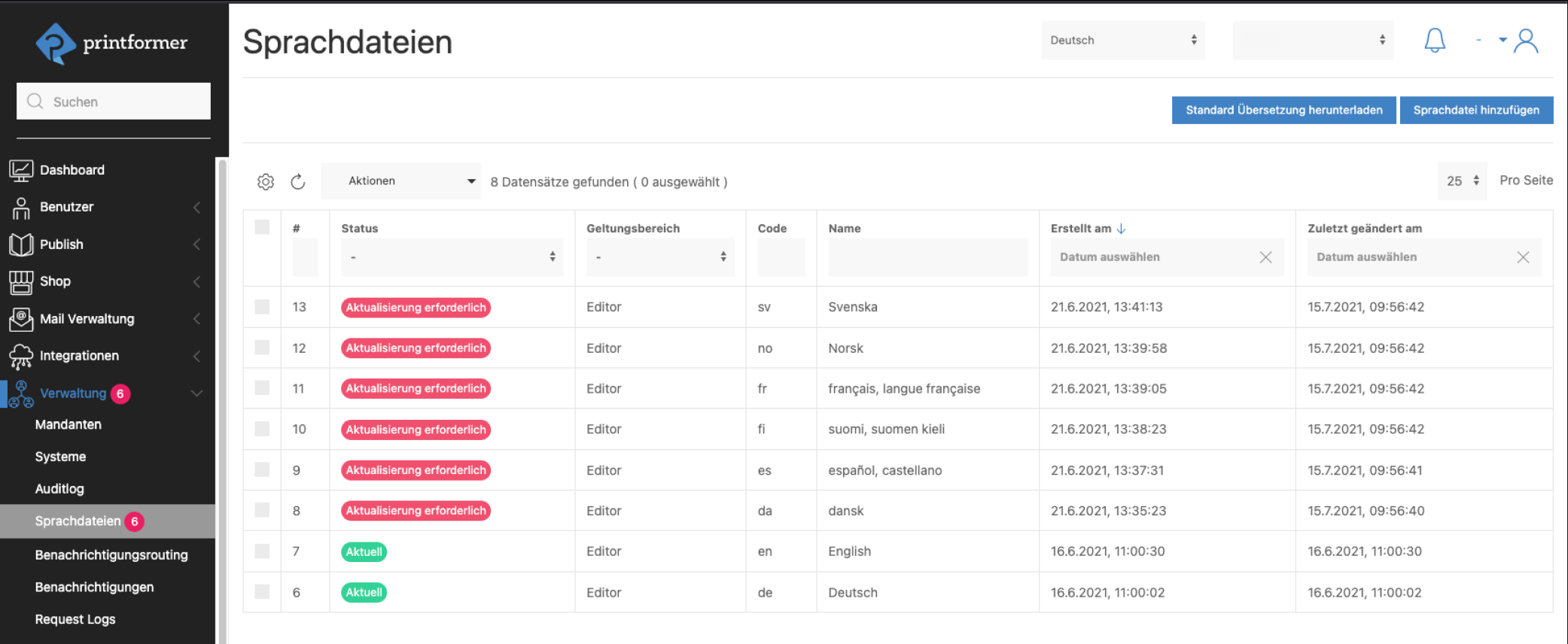Open the user profile icon
The image size is (1568, 644).
[1526, 41]
